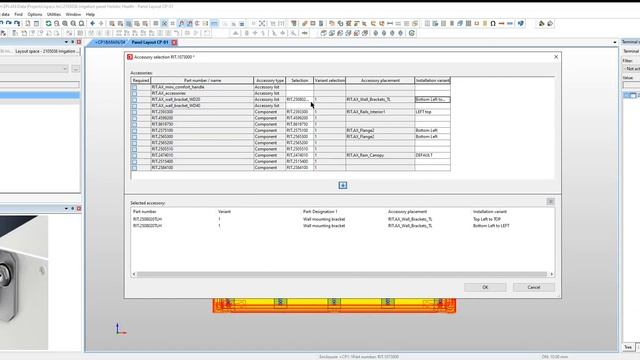640x360 pixels.
Task: Click the paint bucket icon left of far right
Action: coord(542,24)
